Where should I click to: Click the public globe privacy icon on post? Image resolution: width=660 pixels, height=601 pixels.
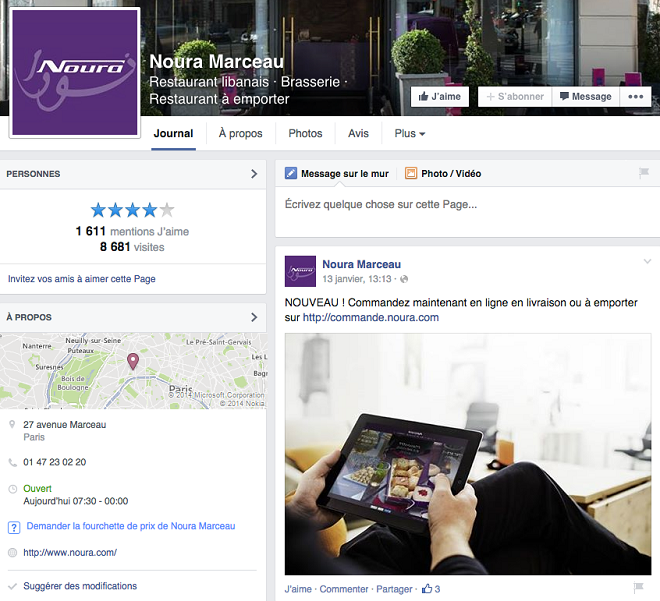point(404,279)
